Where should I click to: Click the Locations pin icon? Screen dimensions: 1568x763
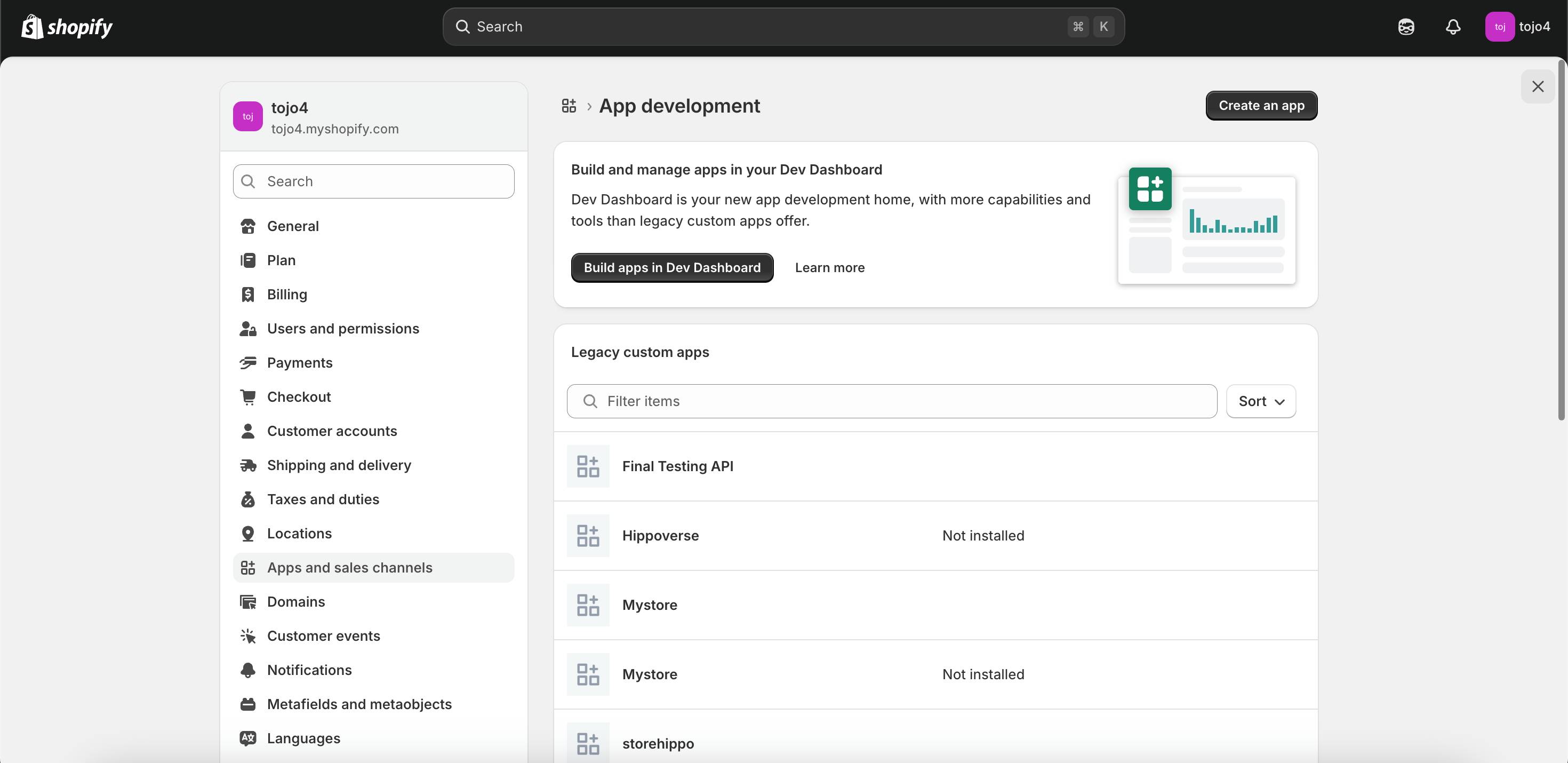click(248, 534)
